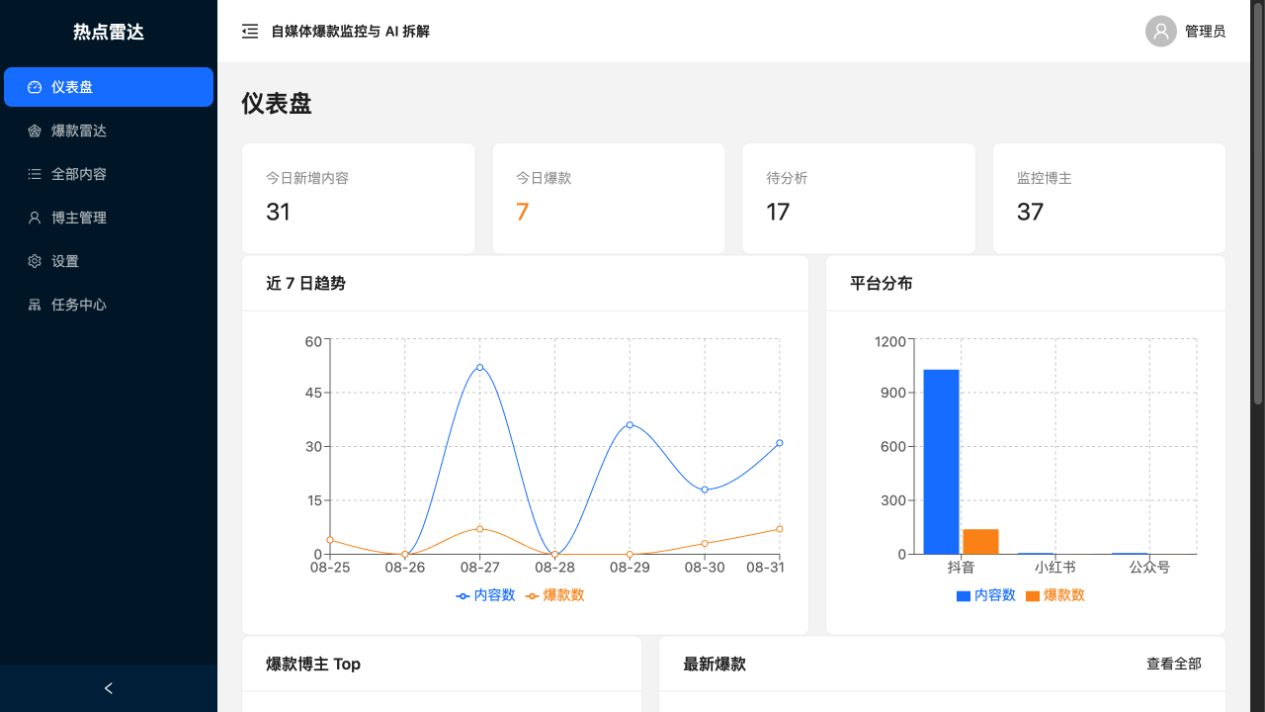1265x712 pixels.
Task: Click the 爆款博主 Top card title
Action: (x=313, y=664)
